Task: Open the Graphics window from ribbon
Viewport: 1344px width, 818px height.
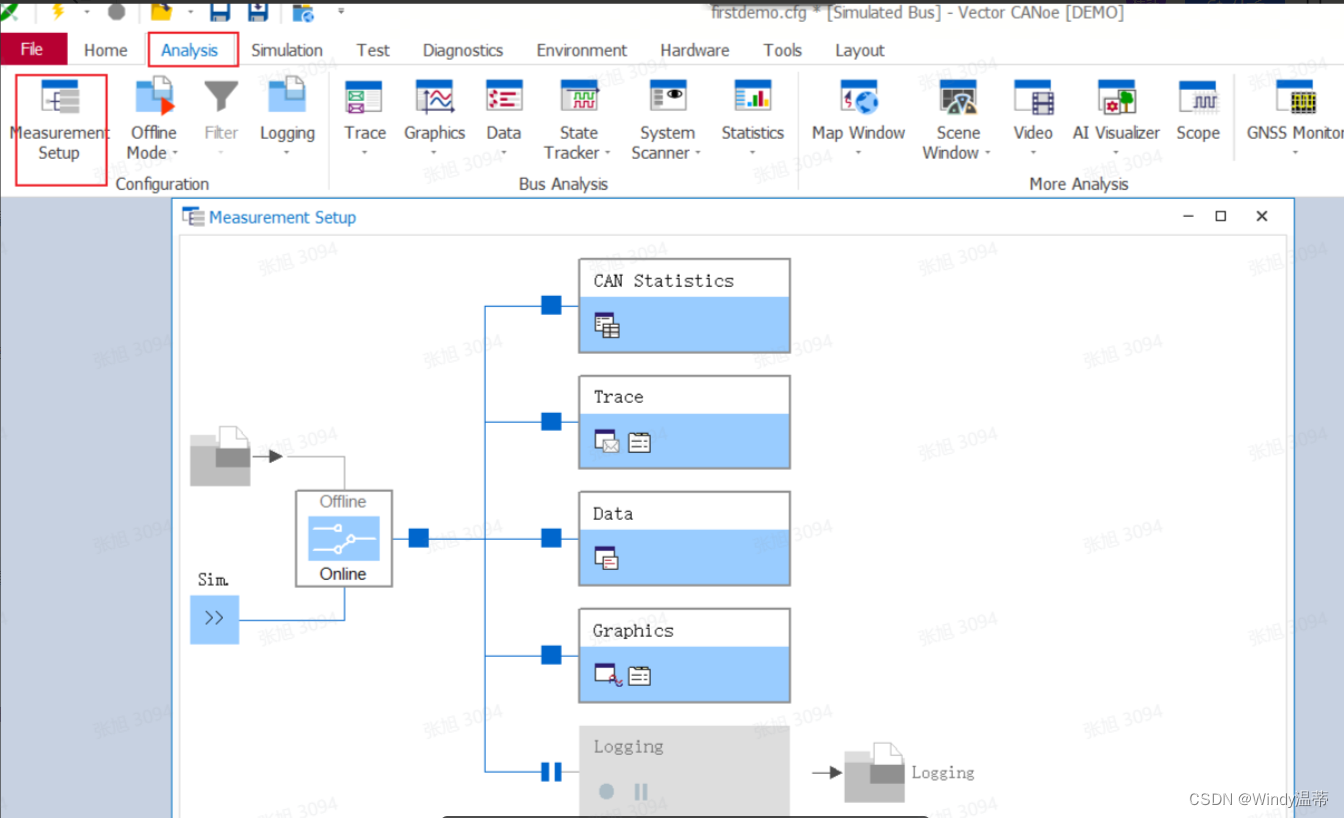Action: tap(435, 97)
